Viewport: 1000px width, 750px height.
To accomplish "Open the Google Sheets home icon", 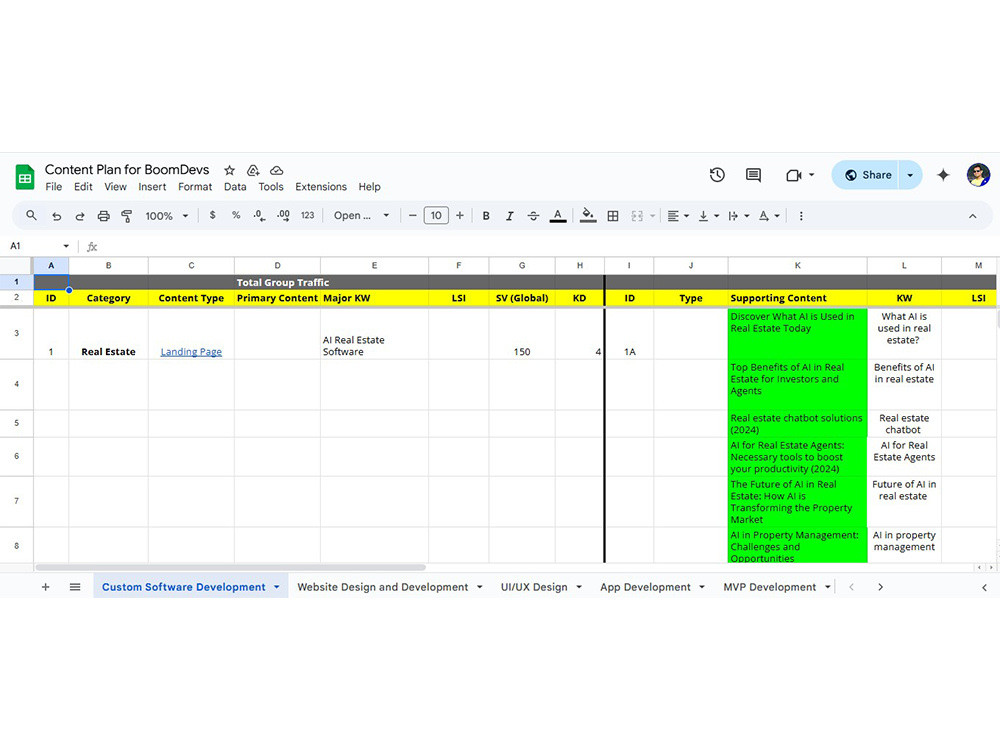I will [25, 177].
